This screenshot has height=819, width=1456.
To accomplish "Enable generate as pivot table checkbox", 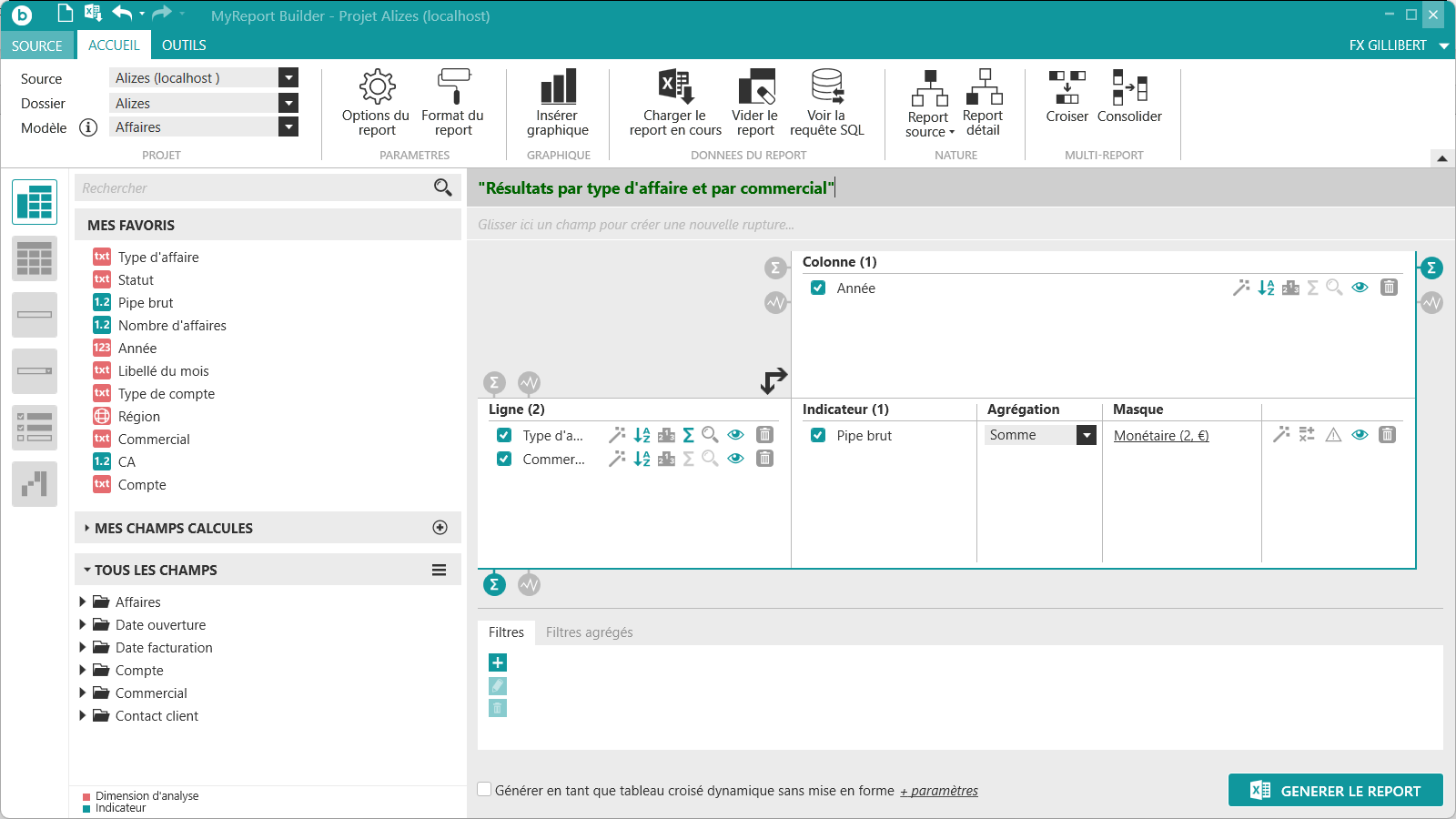I will click(485, 790).
